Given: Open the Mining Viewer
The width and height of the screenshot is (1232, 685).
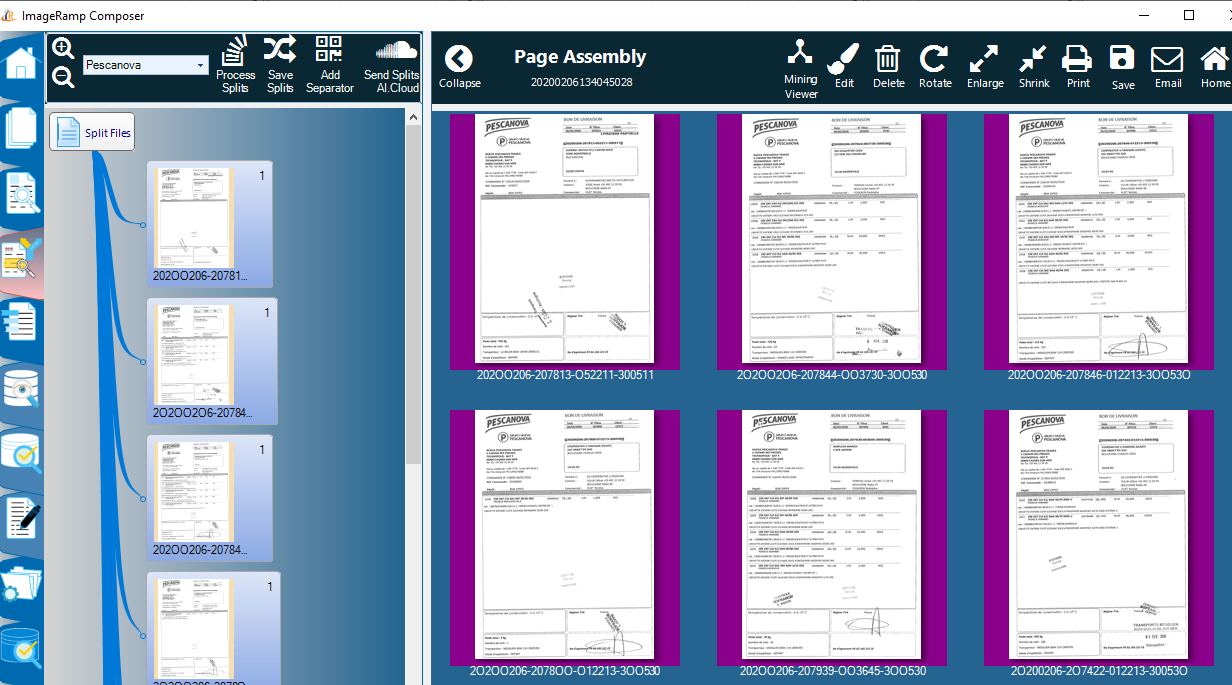Looking at the screenshot, I should point(800,68).
